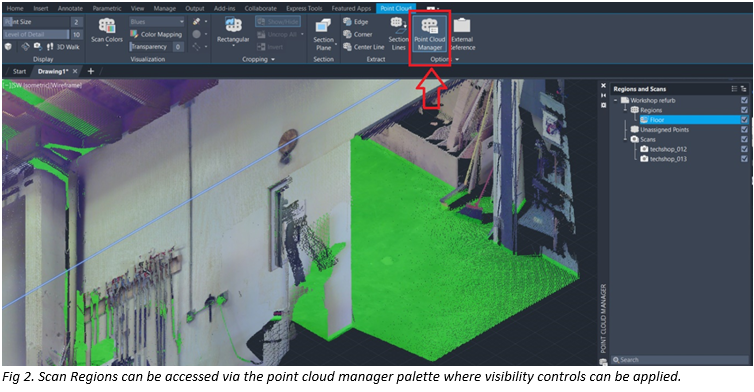Switch to the Parametric ribbon tab
Viewport: 754px width, 392px height.
tap(107, 8)
